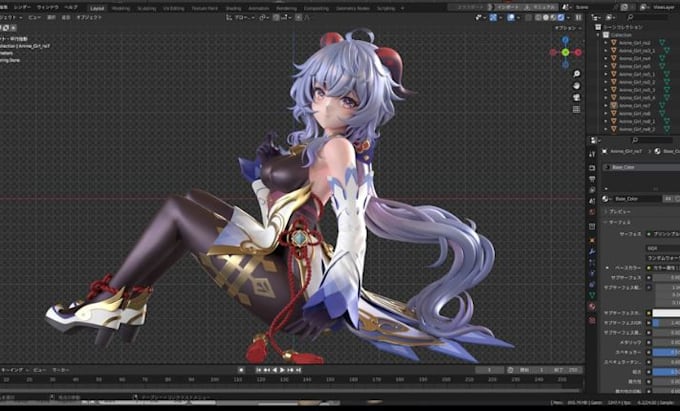Expand the プレビュー panel
Image resolution: width=680 pixels, height=411 pixels.
click(618, 211)
